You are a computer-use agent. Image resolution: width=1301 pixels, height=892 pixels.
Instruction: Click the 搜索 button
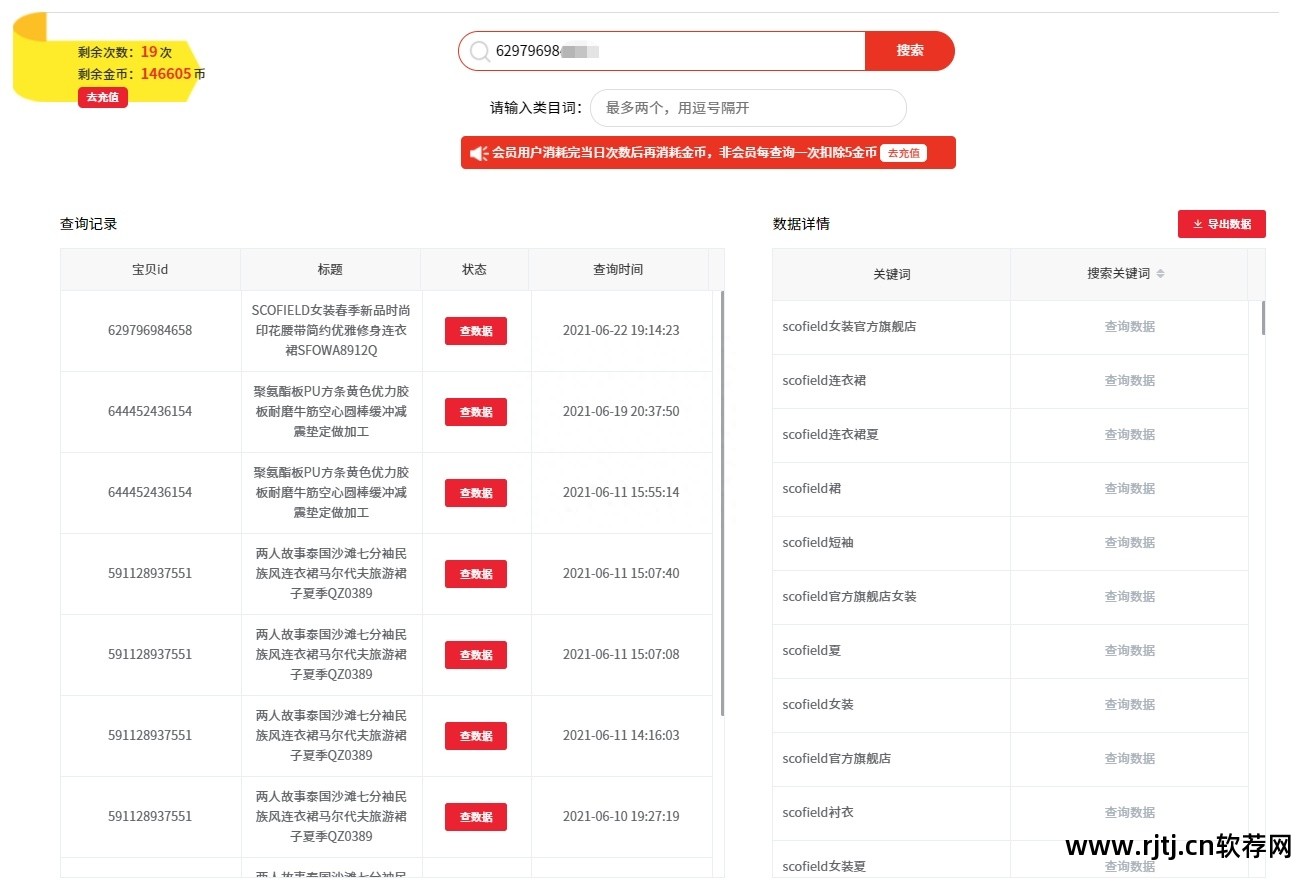[x=909, y=51]
